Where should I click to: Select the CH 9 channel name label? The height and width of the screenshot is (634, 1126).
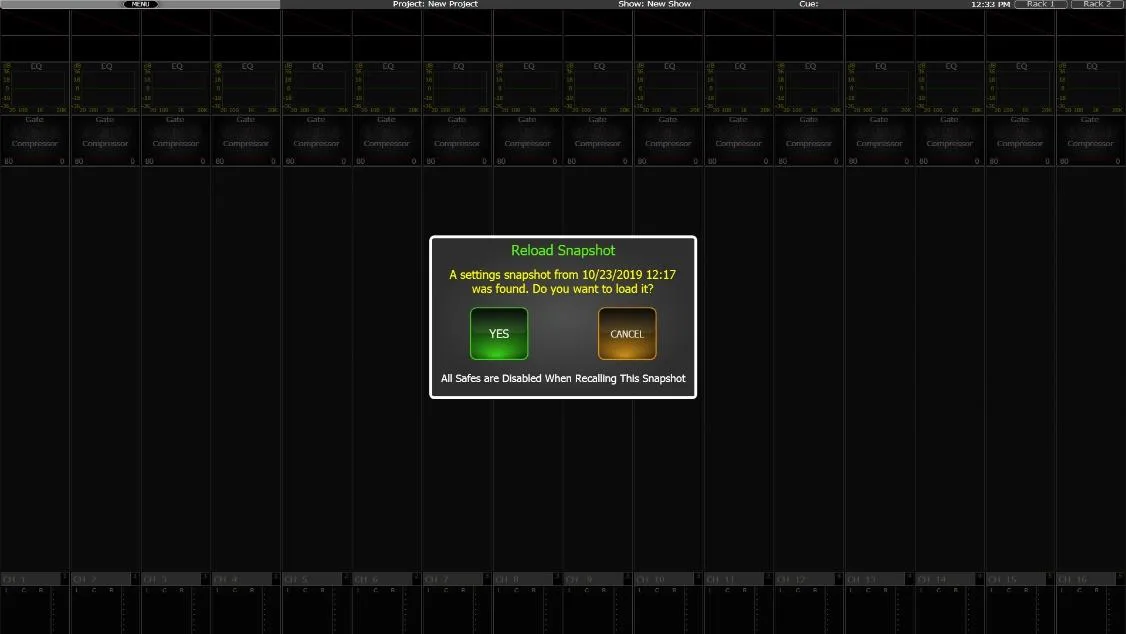point(593,579)
